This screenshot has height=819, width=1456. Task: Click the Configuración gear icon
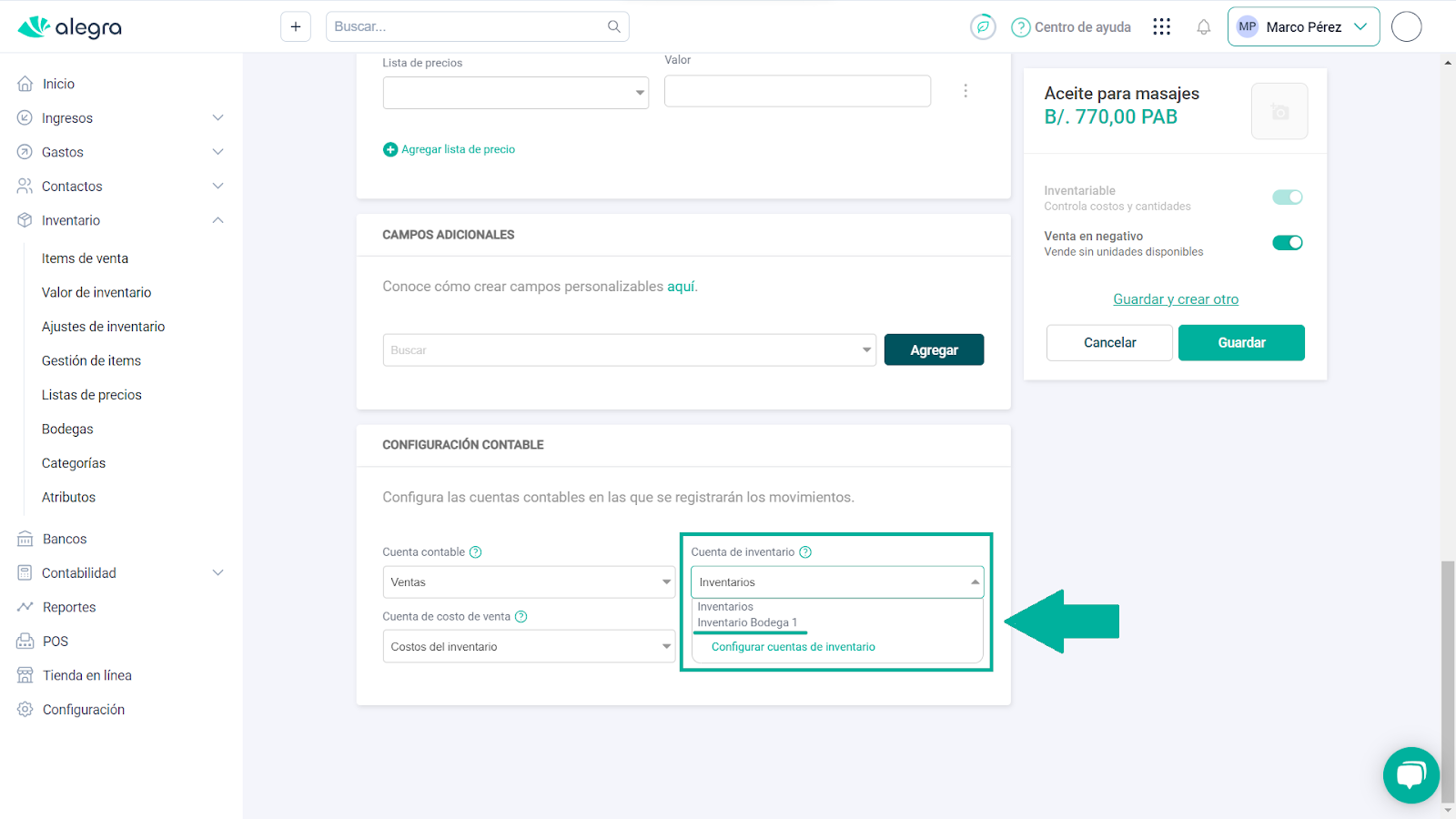pyautogui.click(x=25, y=709)
